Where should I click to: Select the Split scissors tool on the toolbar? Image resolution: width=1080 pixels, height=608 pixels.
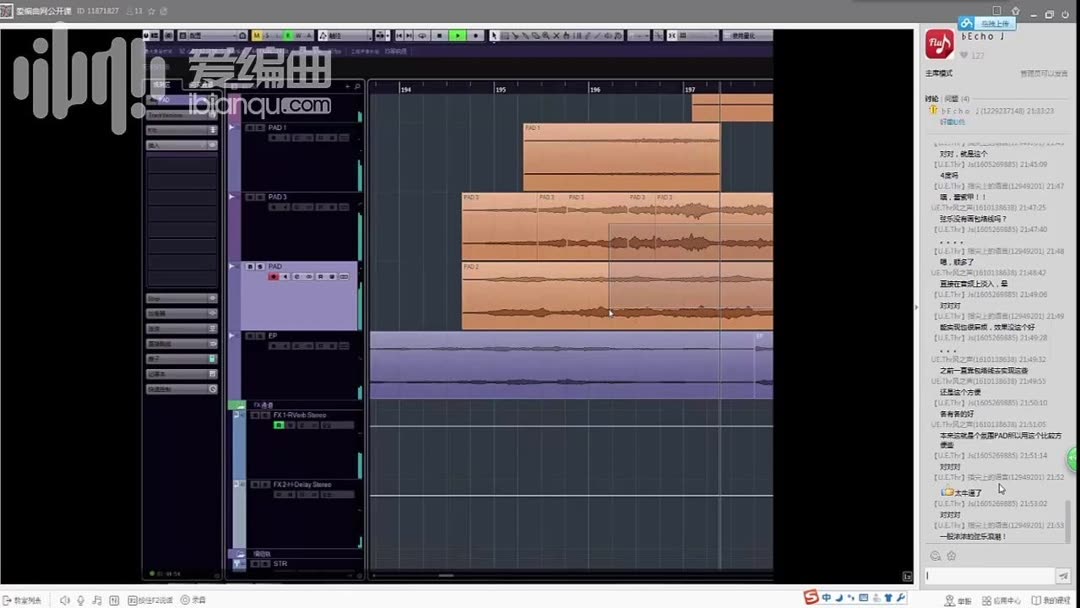(515, 35)
